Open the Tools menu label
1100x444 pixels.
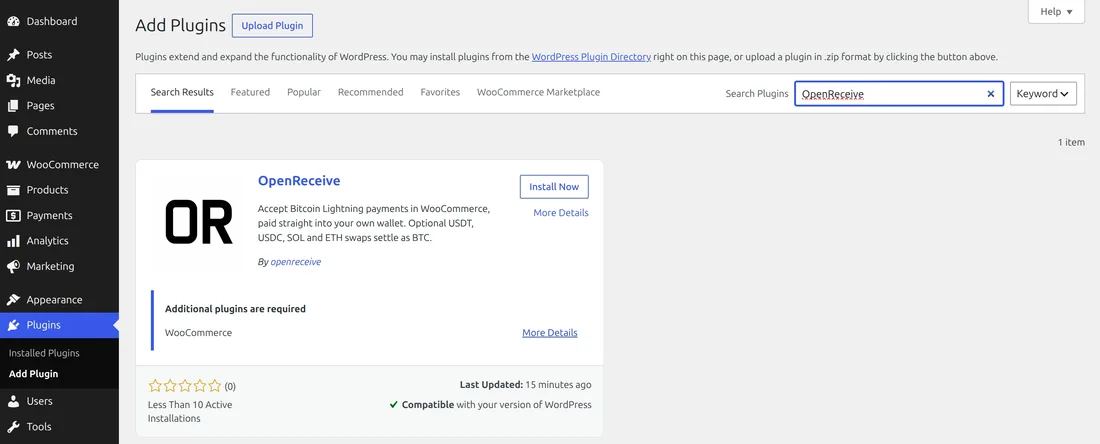tap(39, 426)
